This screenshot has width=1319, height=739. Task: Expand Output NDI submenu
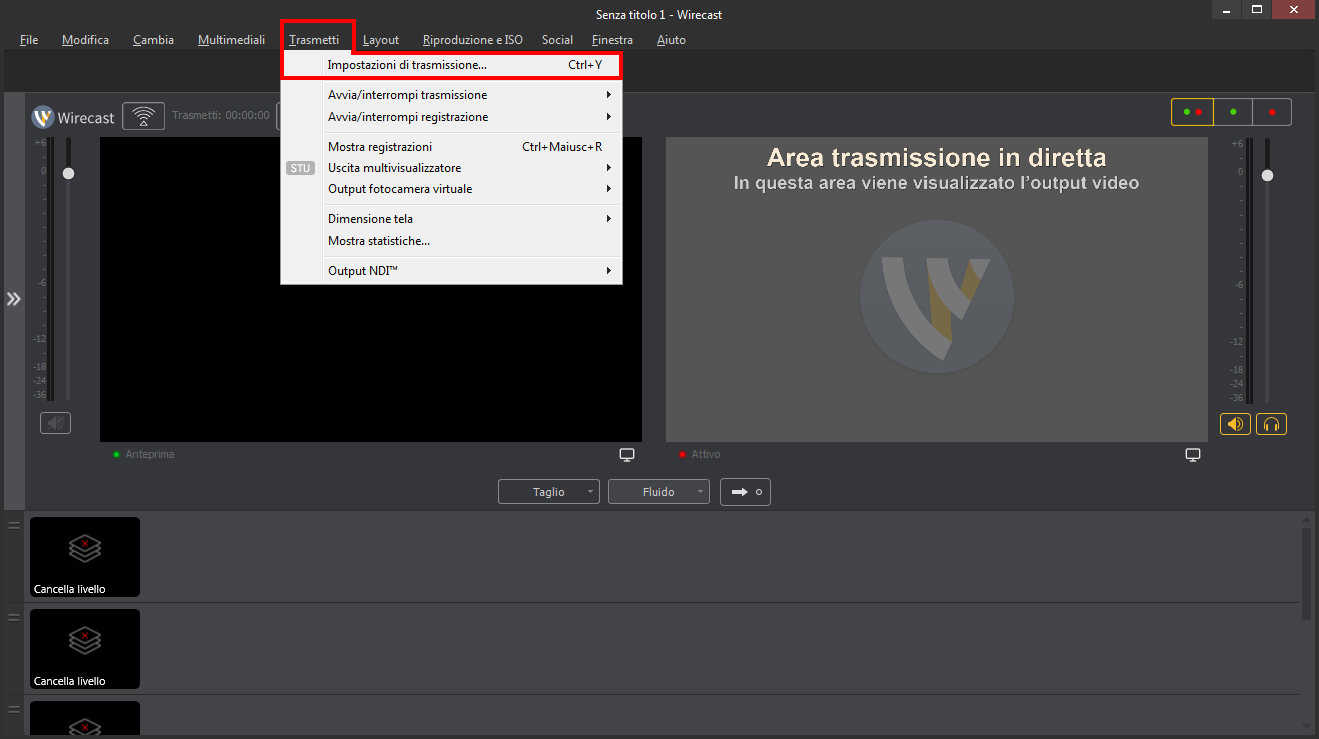pos(451,271)
